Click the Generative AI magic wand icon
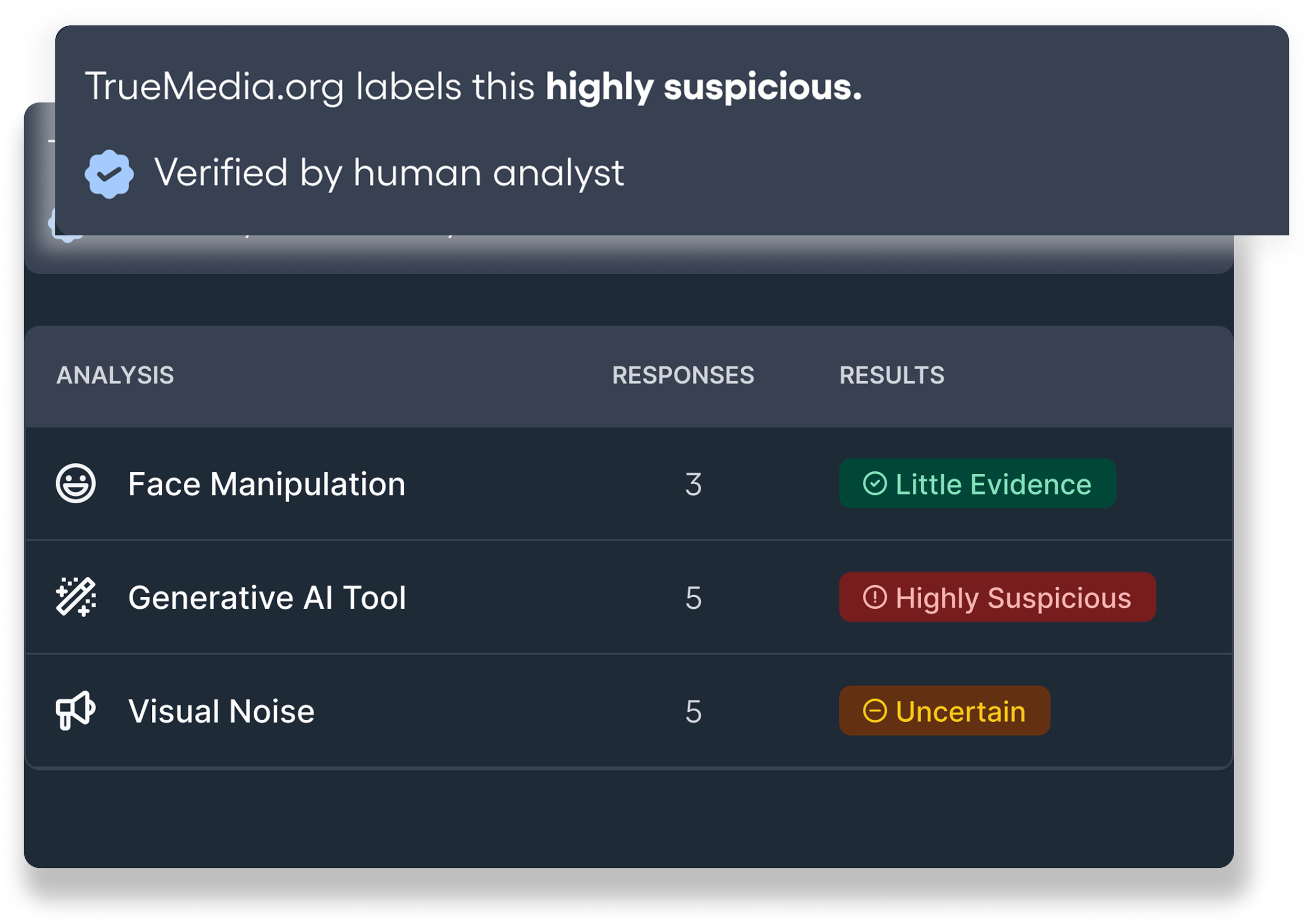1313x924 pixels. (76, 597)
